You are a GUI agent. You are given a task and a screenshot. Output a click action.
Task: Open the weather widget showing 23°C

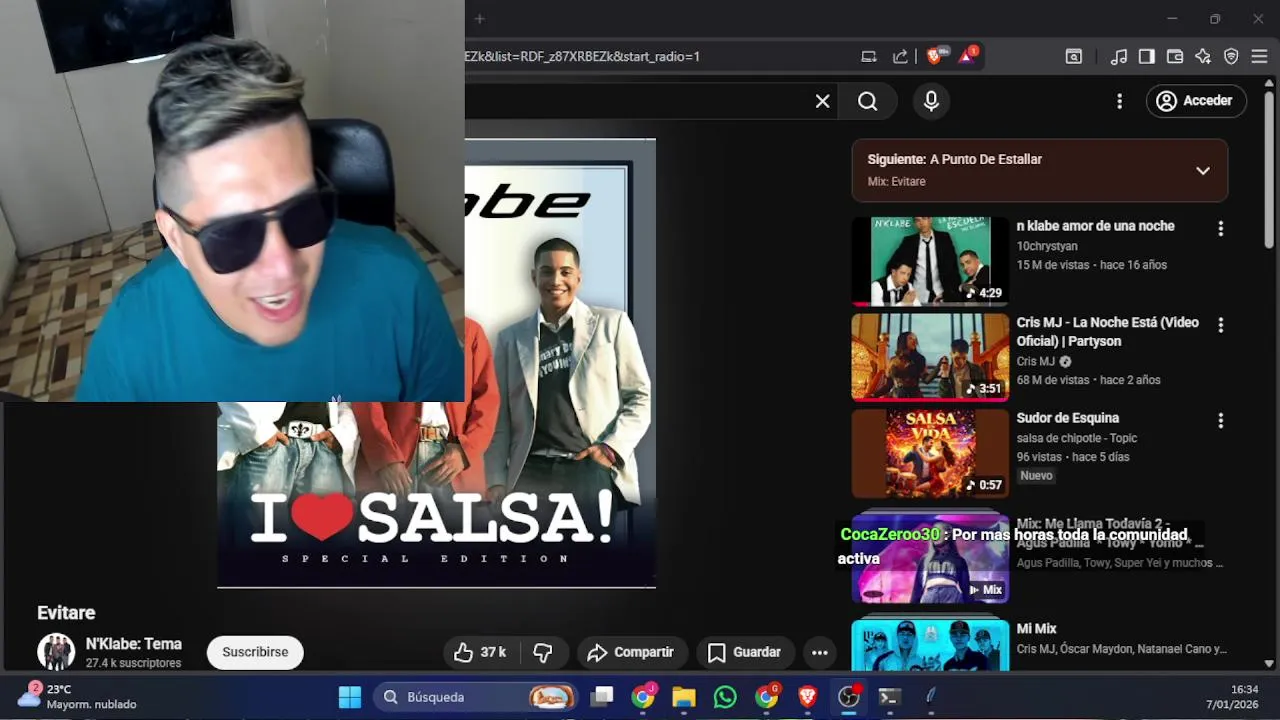coord(77,697)
